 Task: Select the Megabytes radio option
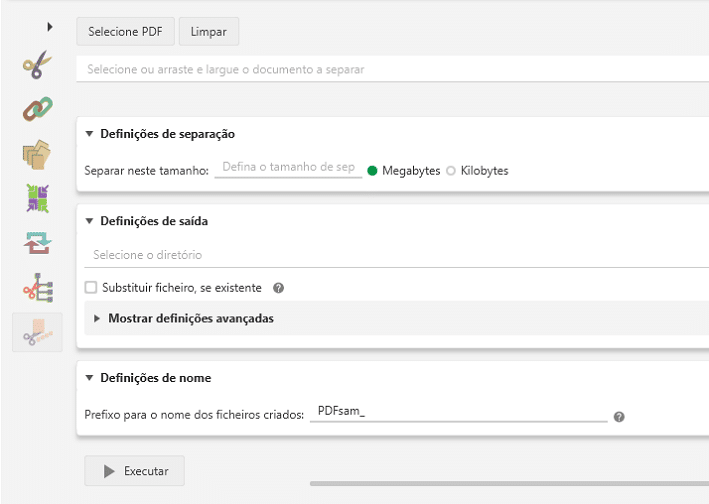(372, 171)
